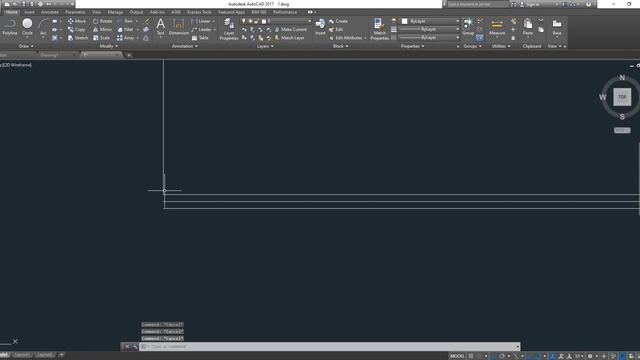Toggle grid display in status bar
This screenshot has height=360, width=640.
[471, 356]
